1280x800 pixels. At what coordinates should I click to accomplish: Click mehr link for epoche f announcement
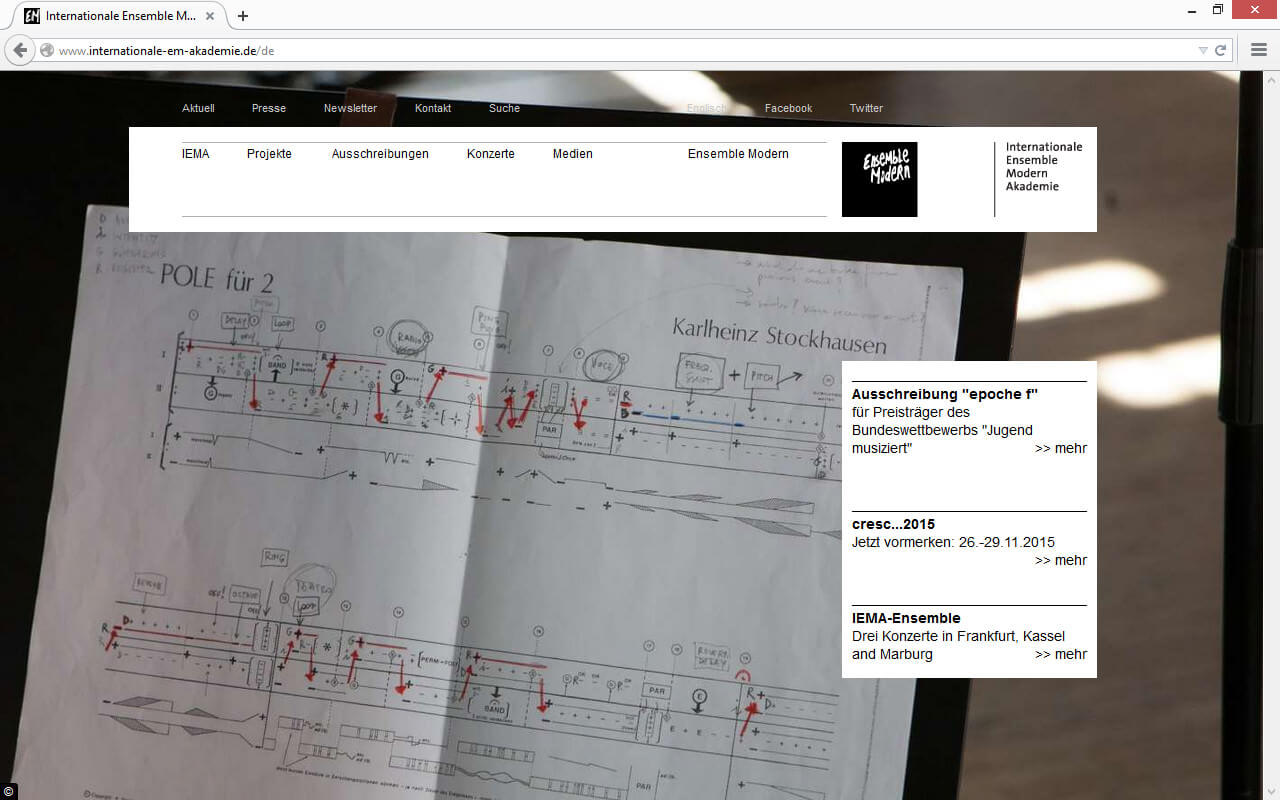click(1061, 448)
